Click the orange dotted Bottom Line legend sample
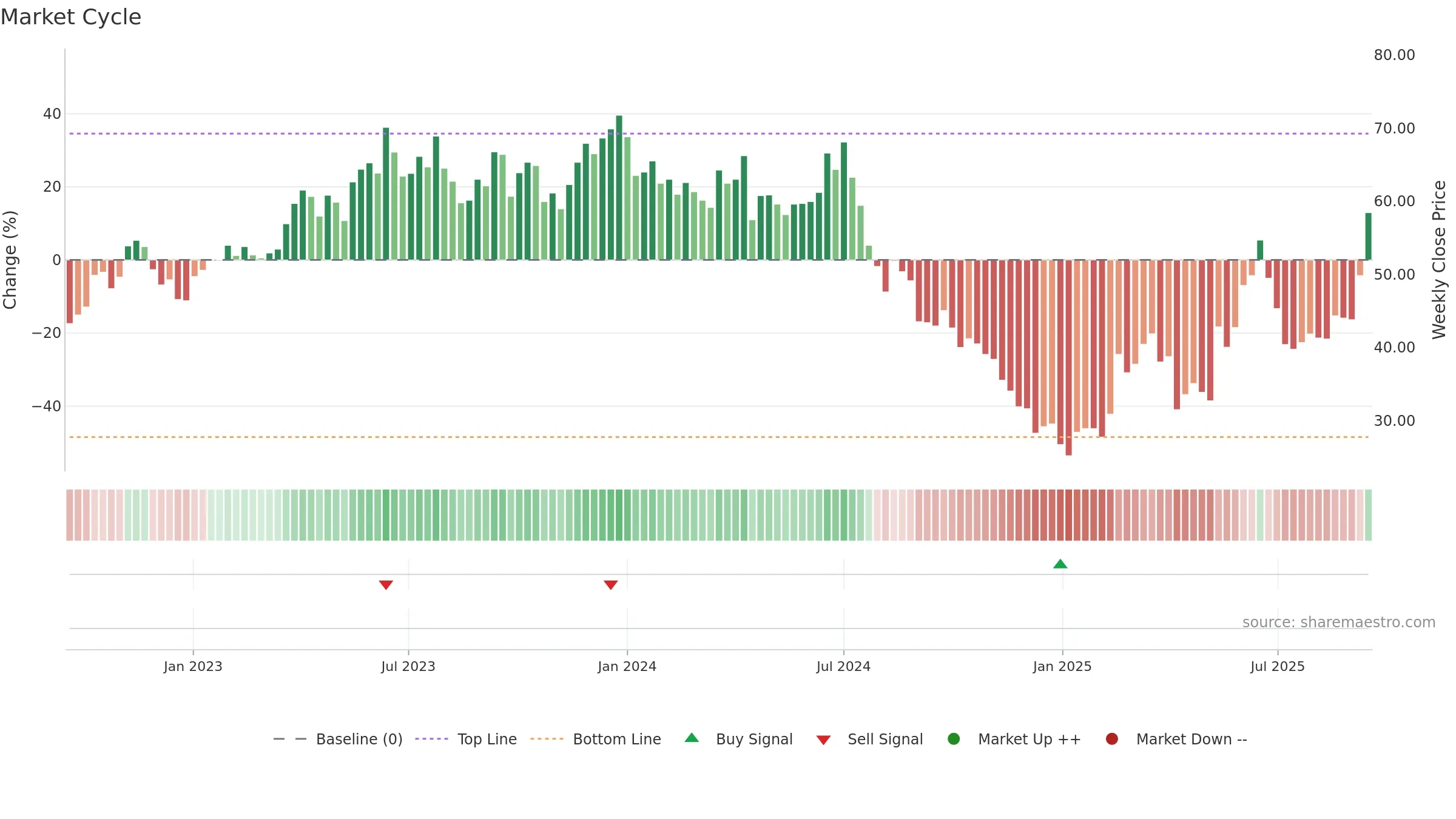 547,739
